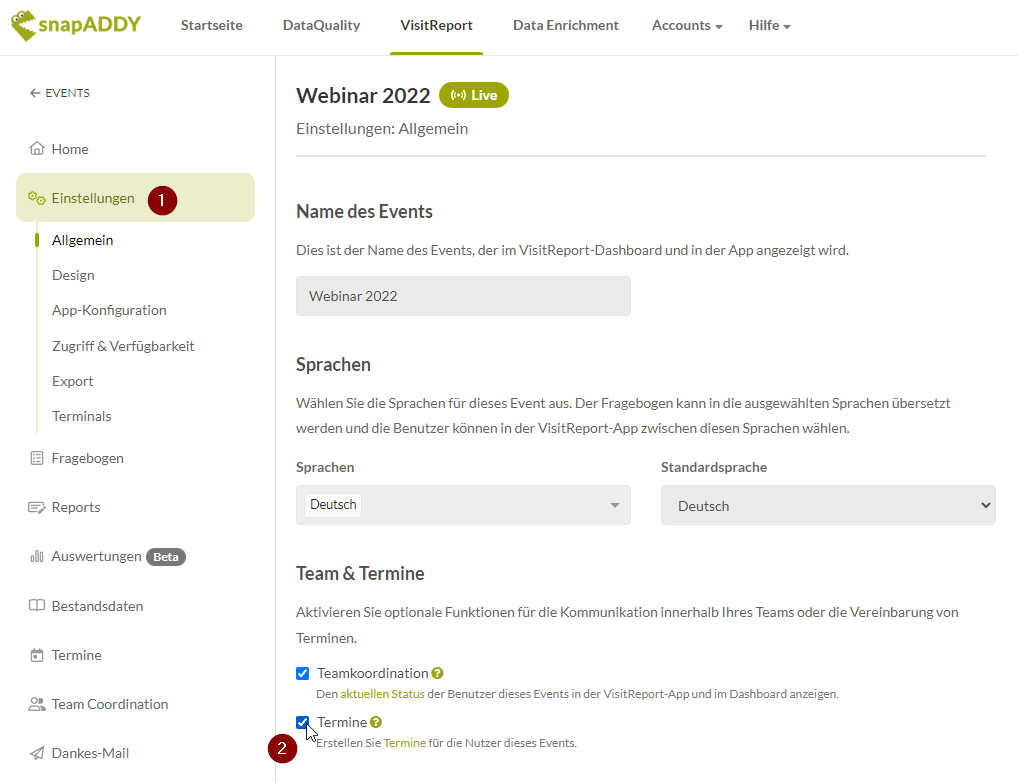Open Terminals settings
The width and height of the screenshot is (1018, 783).
click(81, 416)
